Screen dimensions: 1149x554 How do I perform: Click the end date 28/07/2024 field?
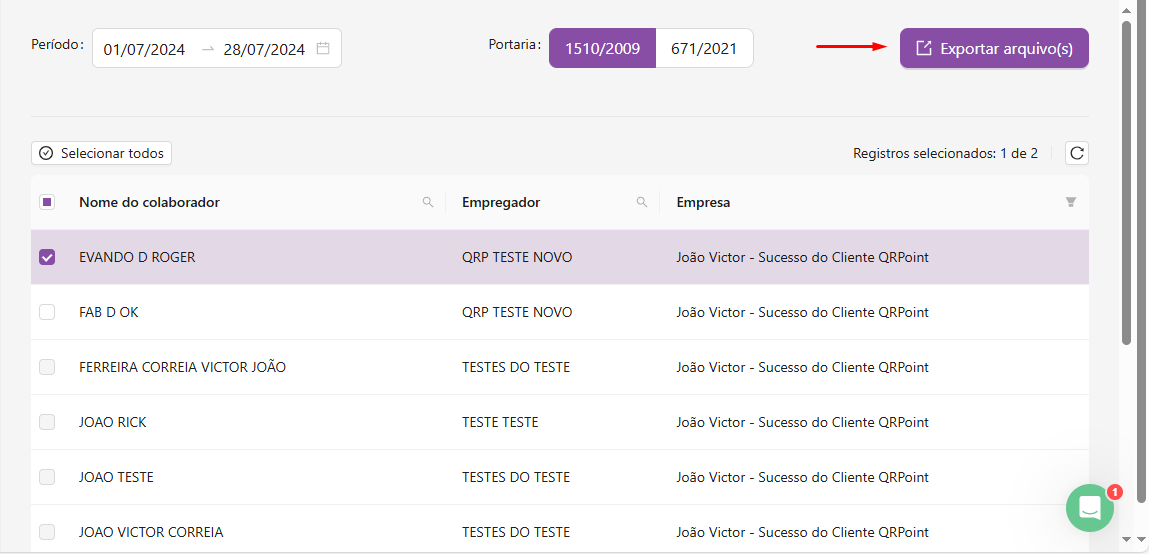(264, 49)
